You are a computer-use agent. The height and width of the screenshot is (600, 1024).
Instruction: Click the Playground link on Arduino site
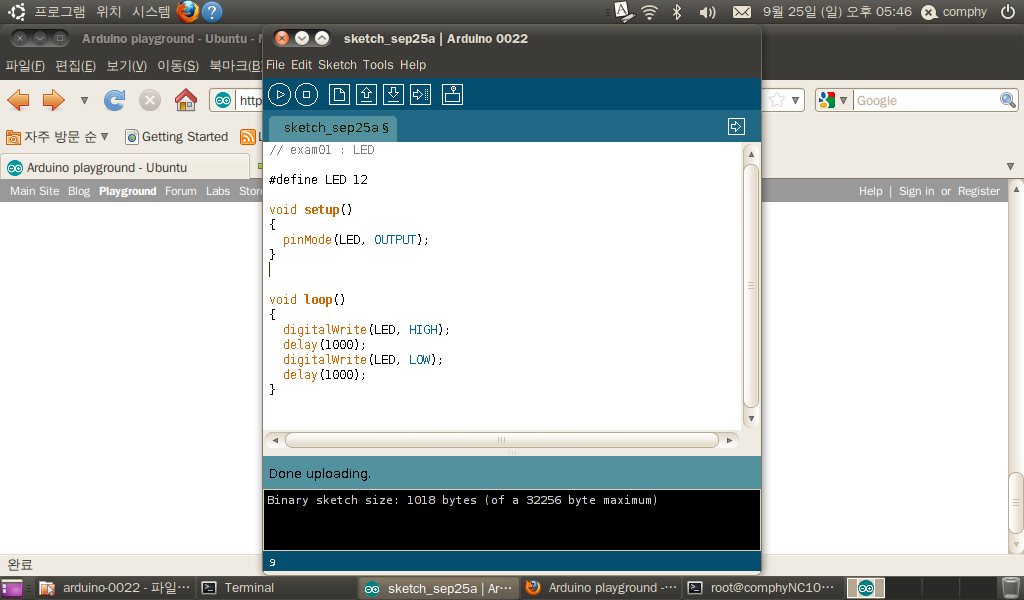click(127, 191)
